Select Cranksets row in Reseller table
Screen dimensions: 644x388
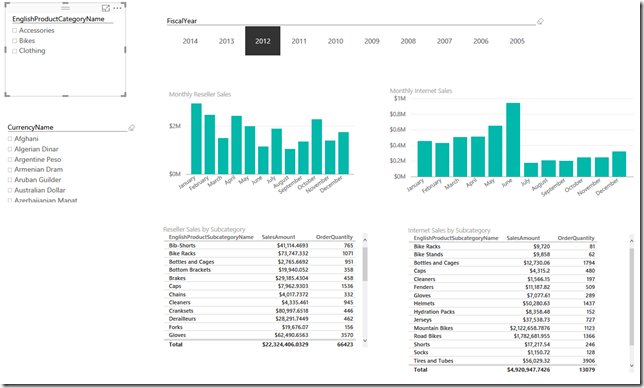(261, 311)
